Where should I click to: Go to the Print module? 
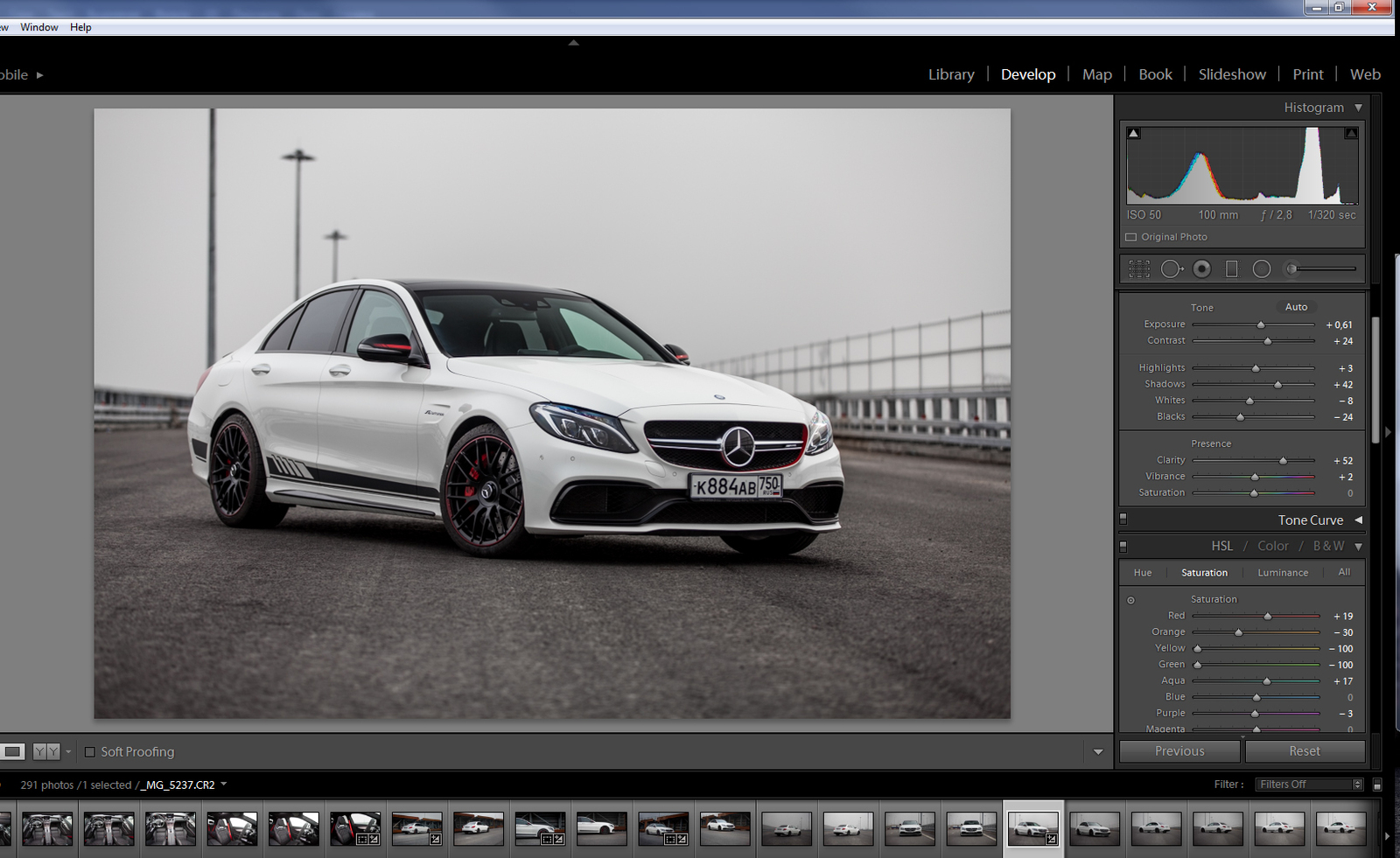pyautogui.click(x=1308, y=74)
